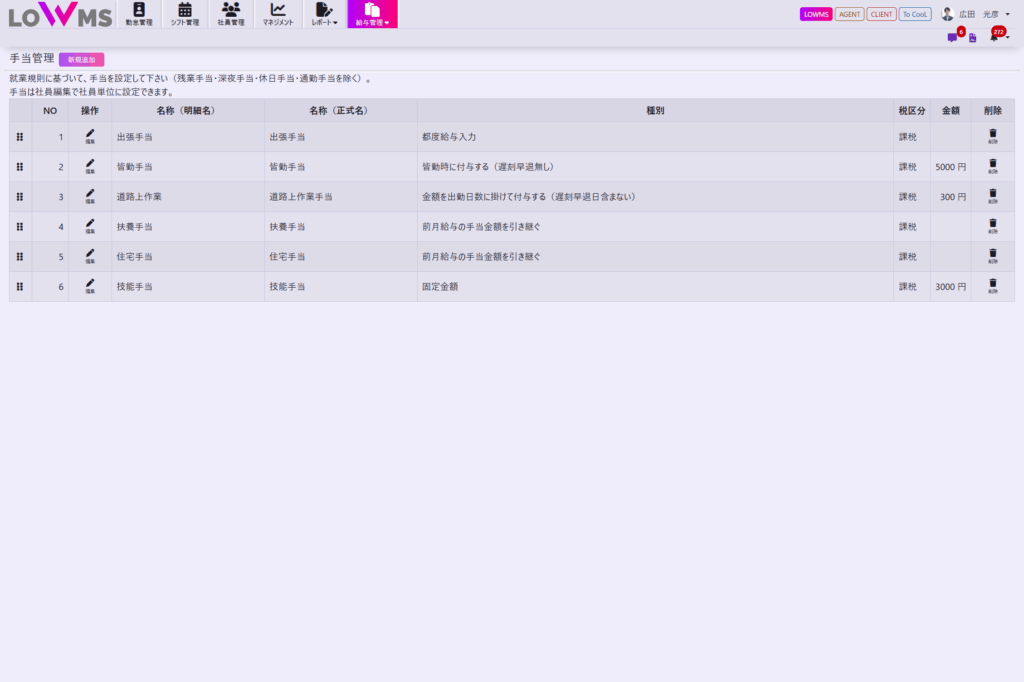
Task: Click the To CooL button
Action: tap(915, 14)
